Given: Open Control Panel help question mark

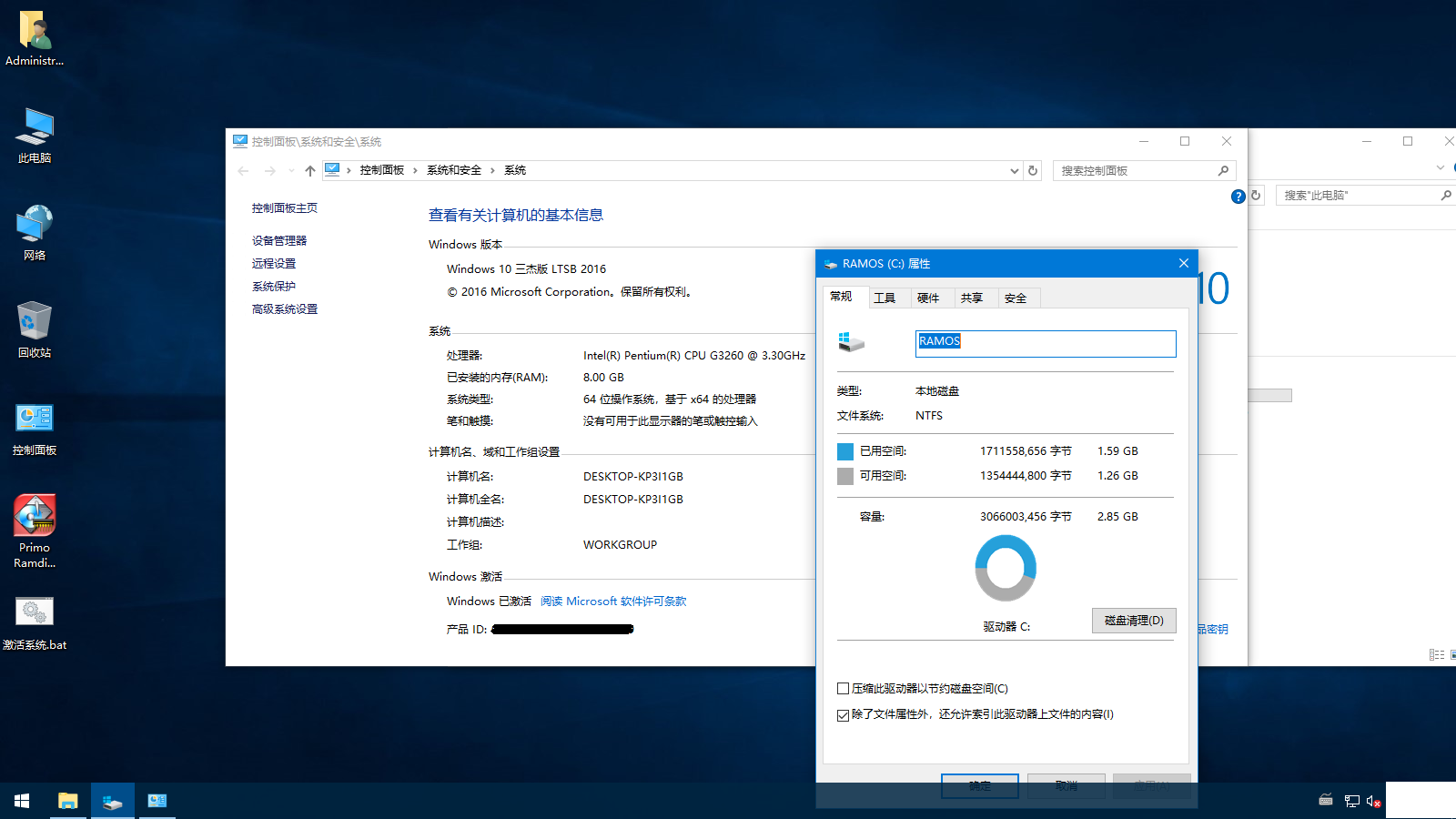Looking at the screenshot, I should point(1238,197).
